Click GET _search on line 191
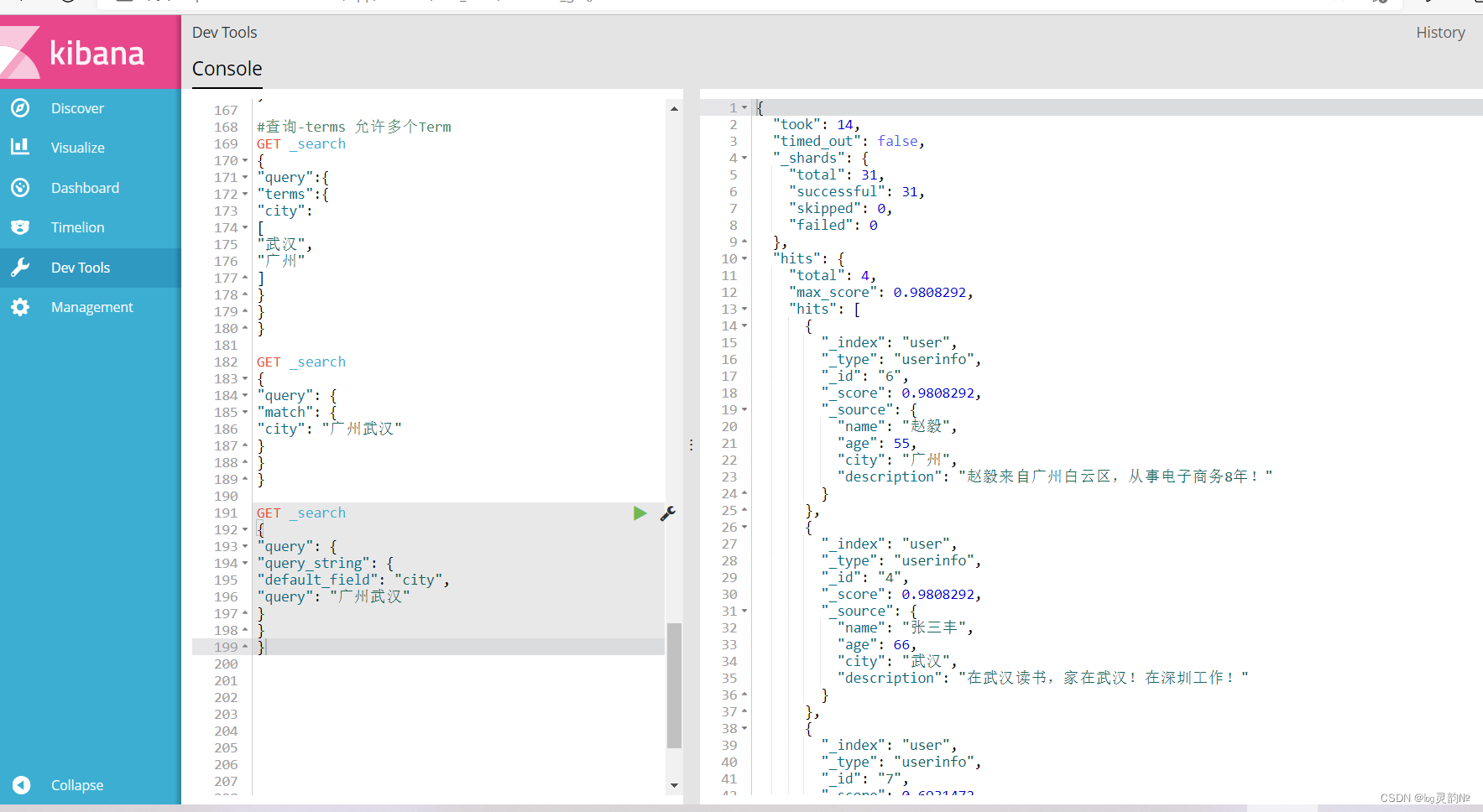Image resolution: width=1483 pixels, height=812 pixels. (x=301, y=513)
